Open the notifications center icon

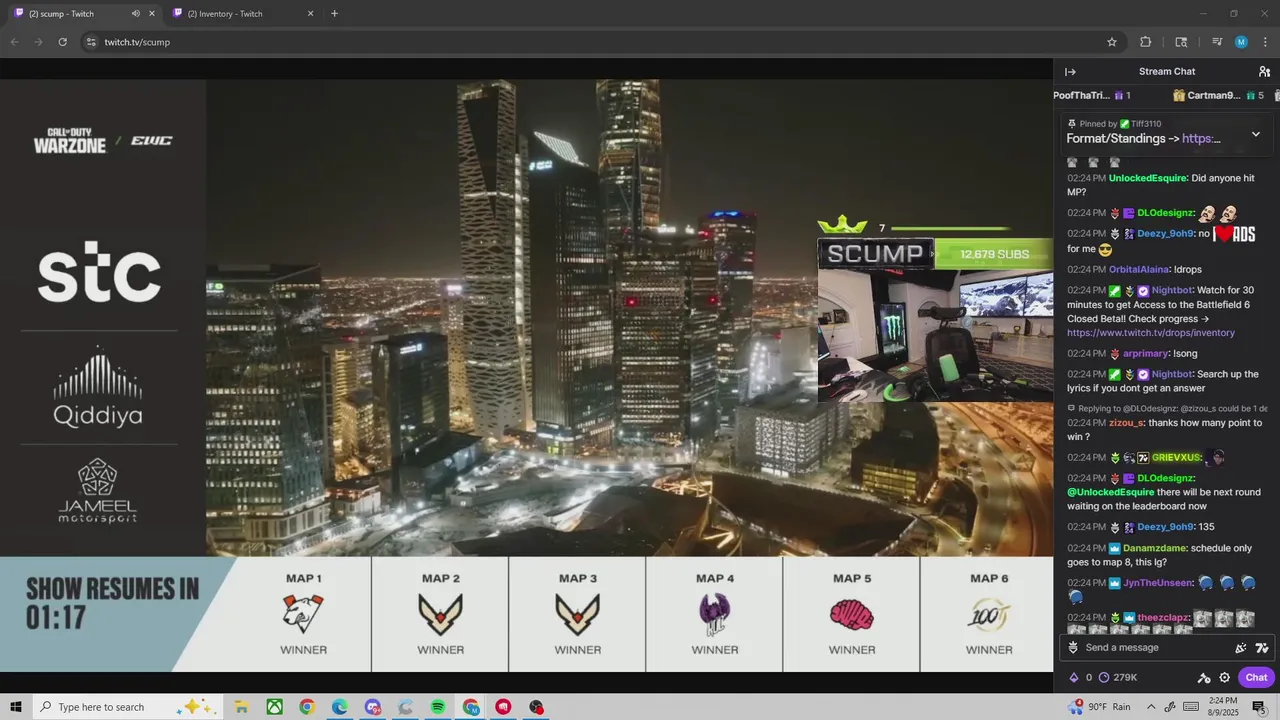pos(1258,707)
